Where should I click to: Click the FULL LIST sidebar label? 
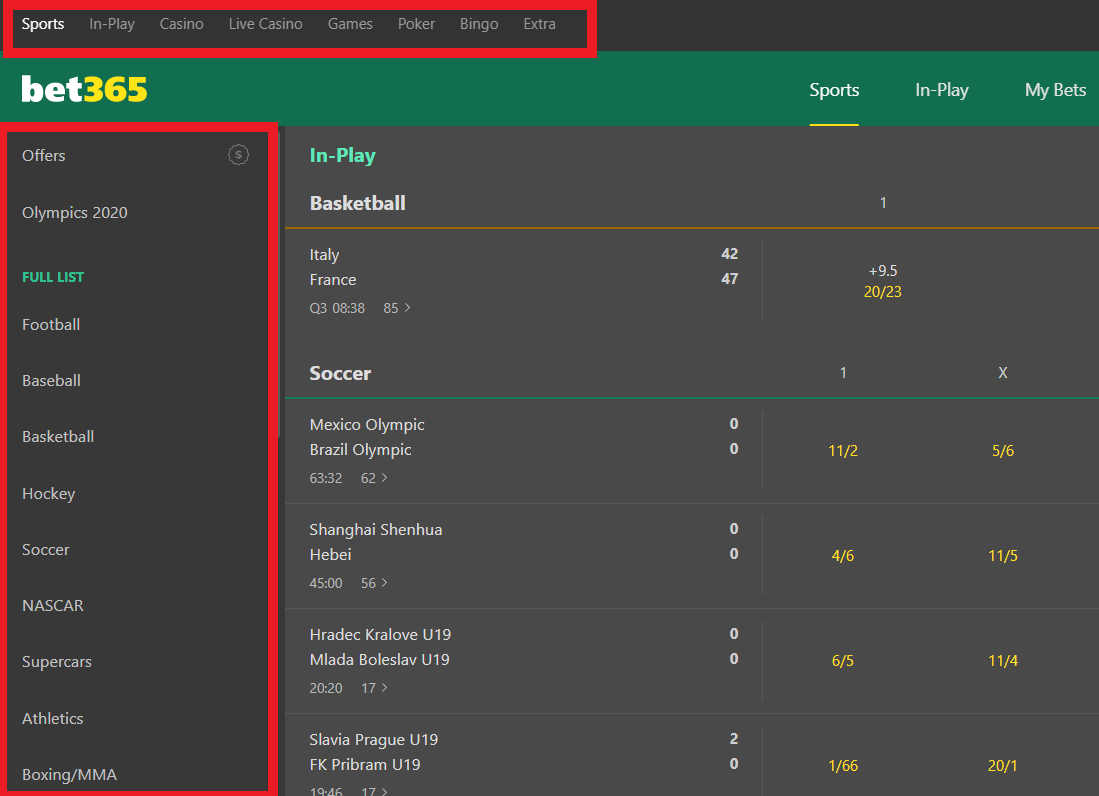pyautogui.click(x=53, y=277)
